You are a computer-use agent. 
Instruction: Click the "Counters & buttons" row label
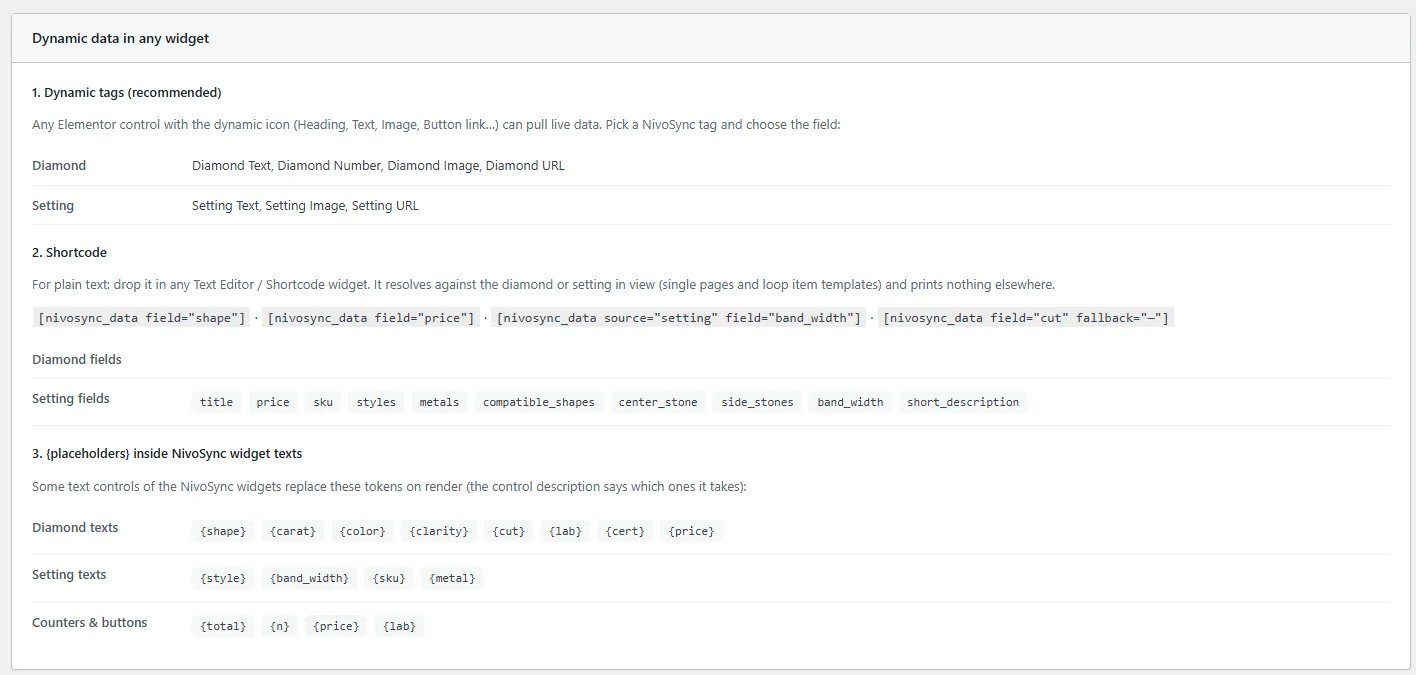click(90, 622)
